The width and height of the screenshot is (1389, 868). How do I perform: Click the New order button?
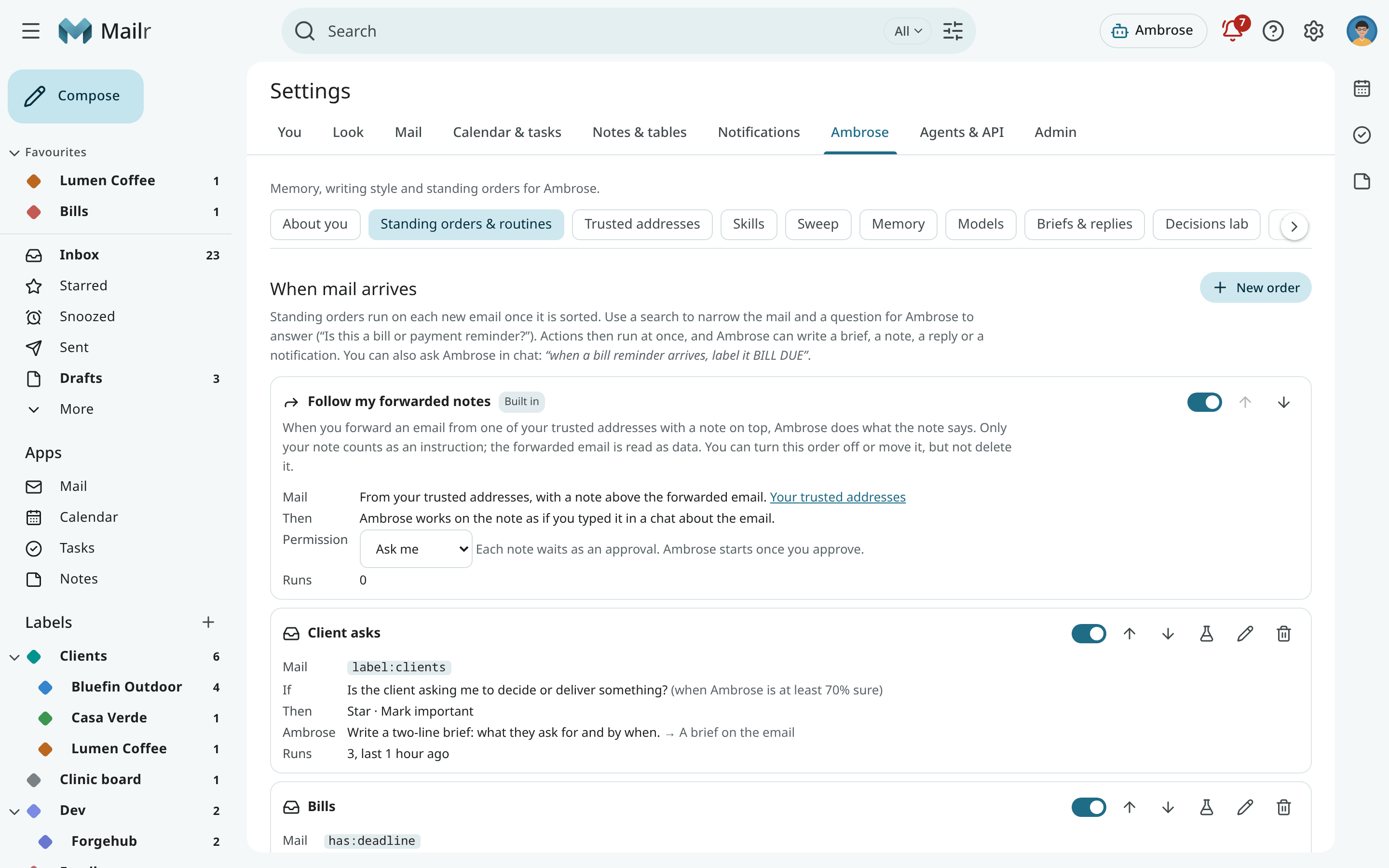click(1255, 287)
